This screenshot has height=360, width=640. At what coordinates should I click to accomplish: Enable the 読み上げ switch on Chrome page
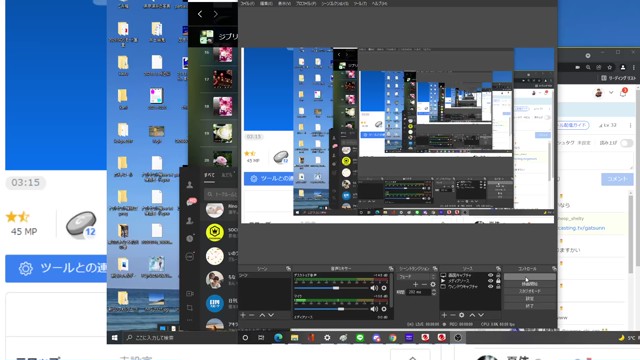point(626,143)
